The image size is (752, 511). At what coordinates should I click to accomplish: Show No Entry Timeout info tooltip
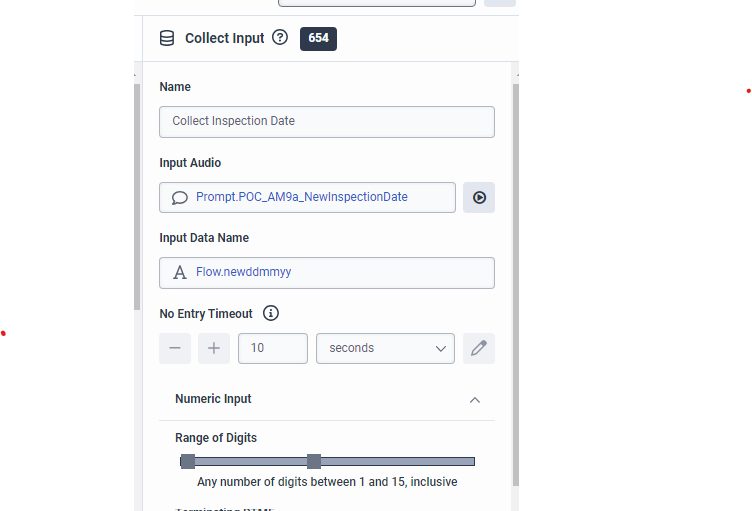(270, 313)
